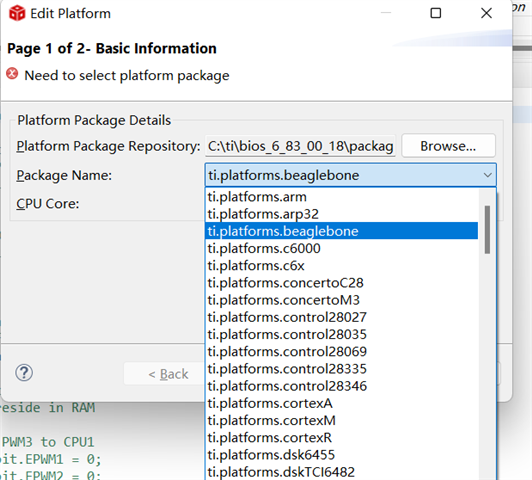Click Browse to choose the repository
Viewport: 532px width, 480px height.
coord(448,146)
